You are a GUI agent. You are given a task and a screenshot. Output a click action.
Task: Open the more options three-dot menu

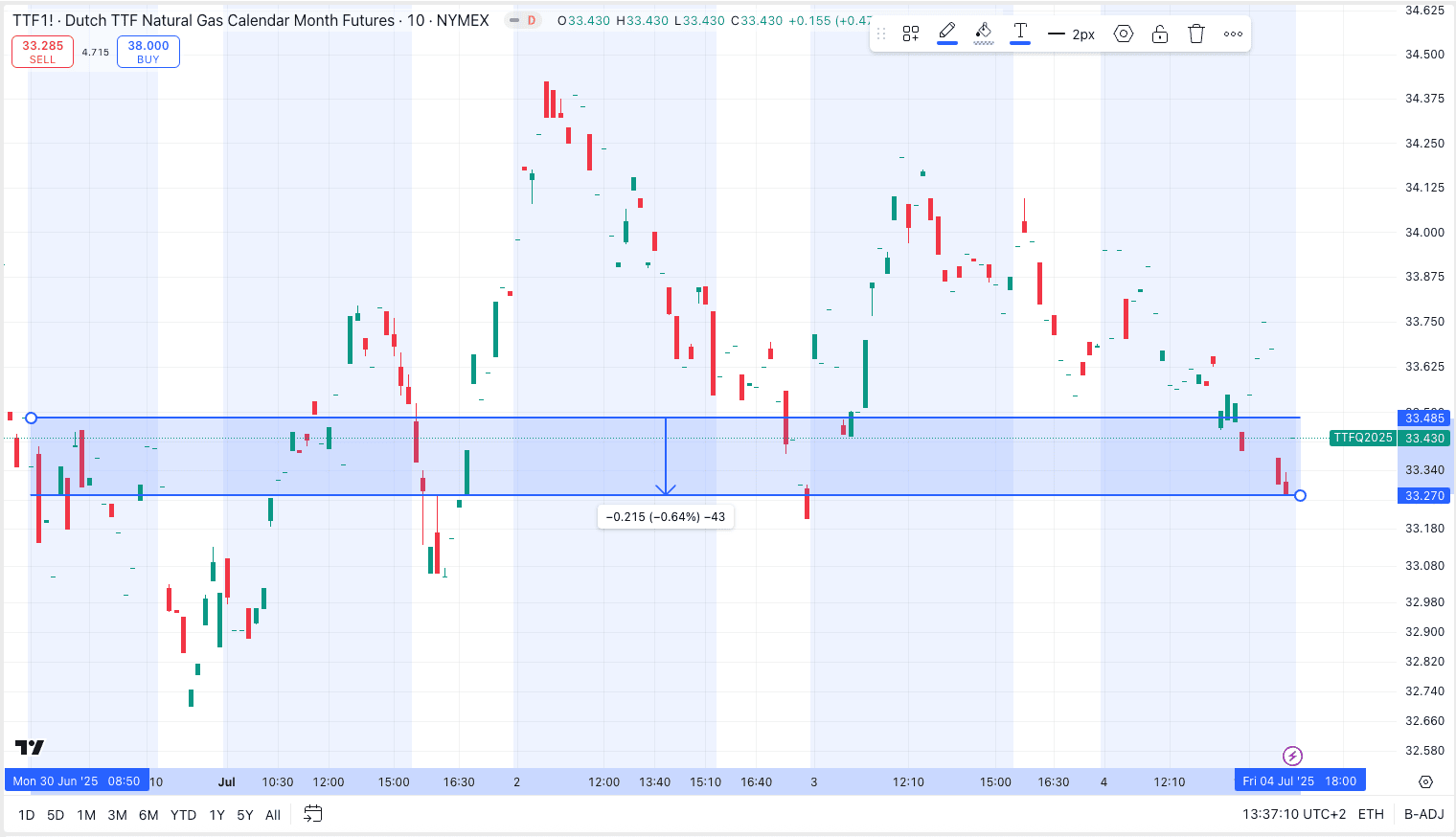coord(1233,34)
